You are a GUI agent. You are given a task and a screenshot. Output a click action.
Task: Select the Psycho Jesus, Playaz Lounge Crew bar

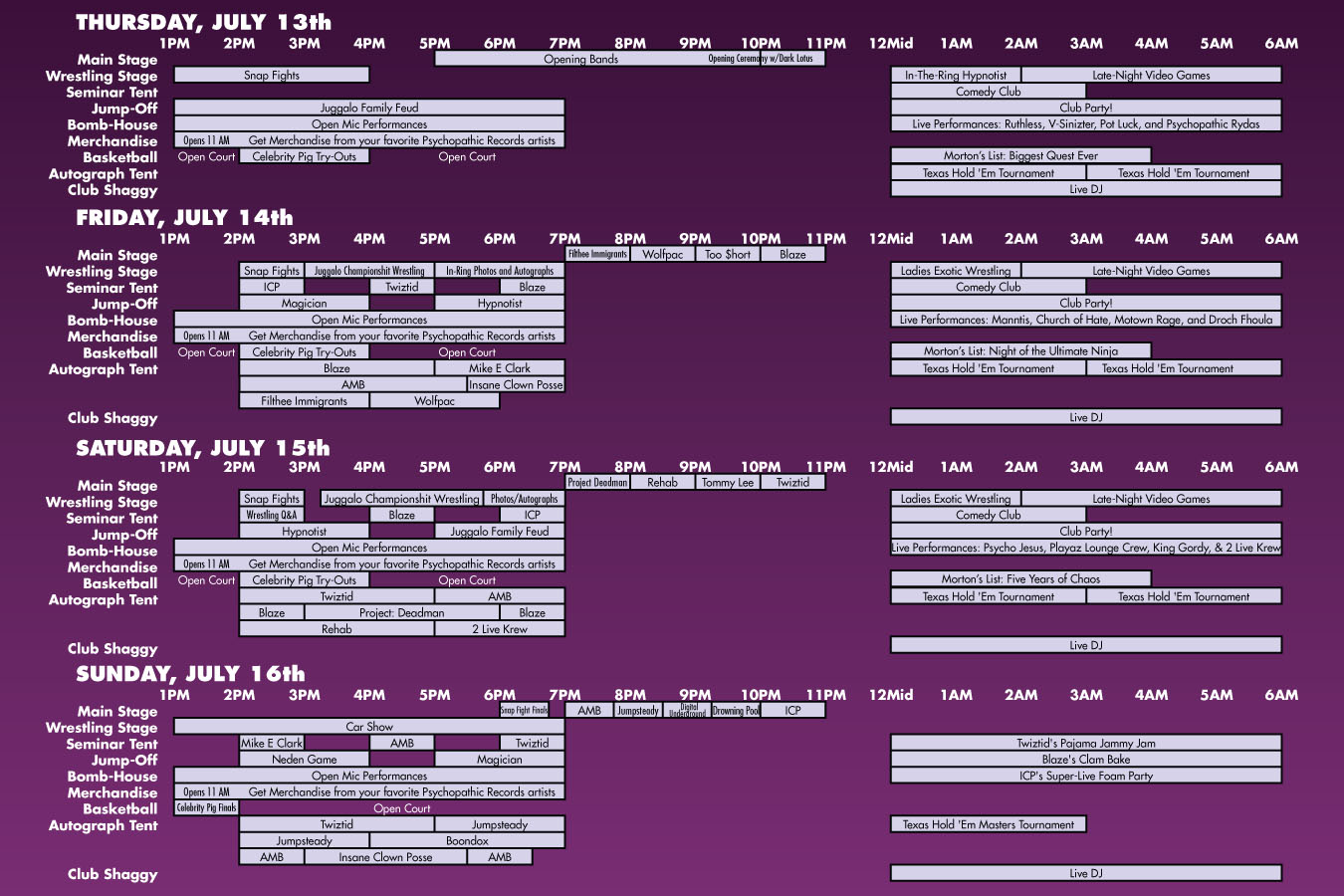(x=1086, y=548)
